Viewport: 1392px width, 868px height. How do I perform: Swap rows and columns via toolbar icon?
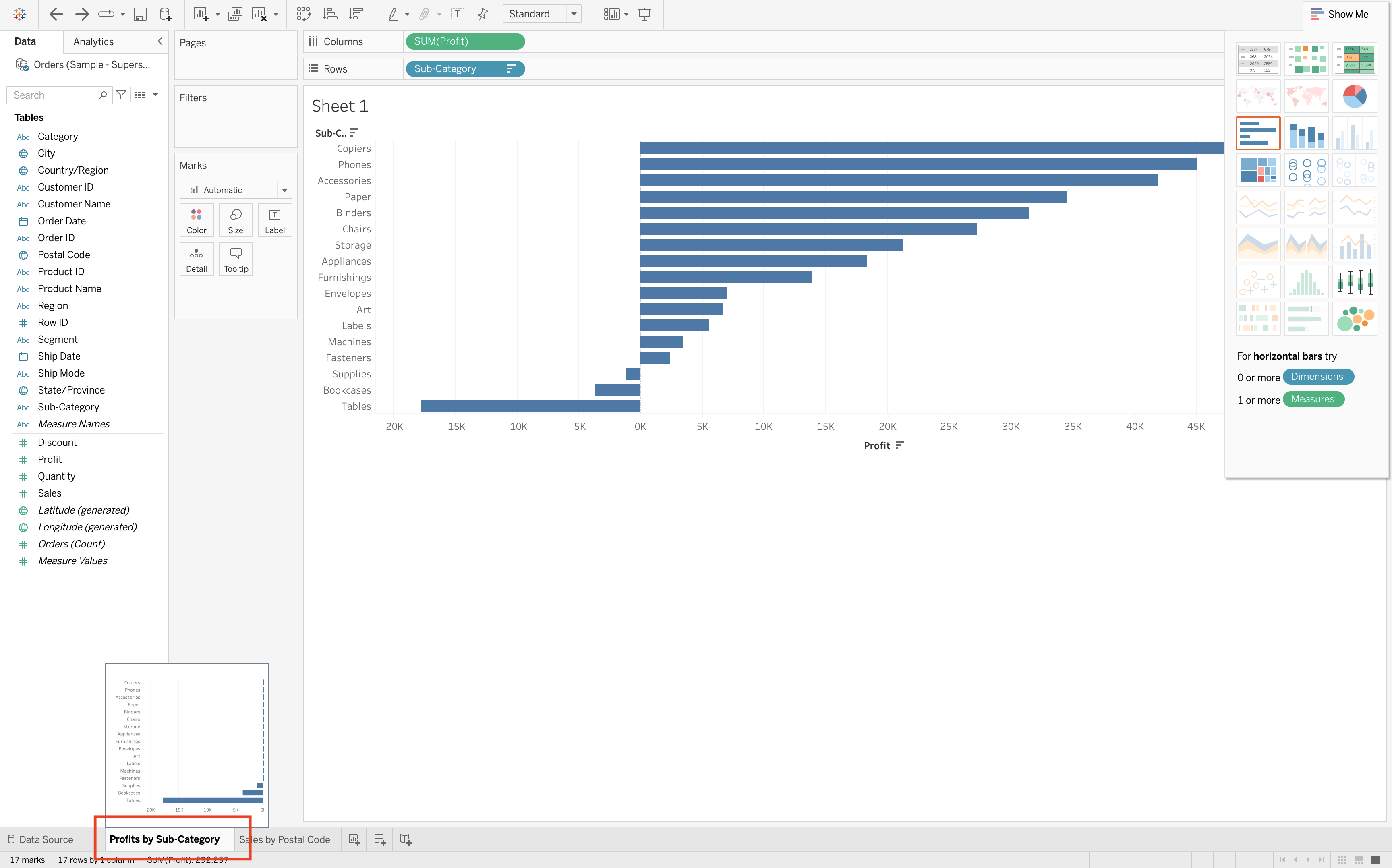tap(304, 14)
